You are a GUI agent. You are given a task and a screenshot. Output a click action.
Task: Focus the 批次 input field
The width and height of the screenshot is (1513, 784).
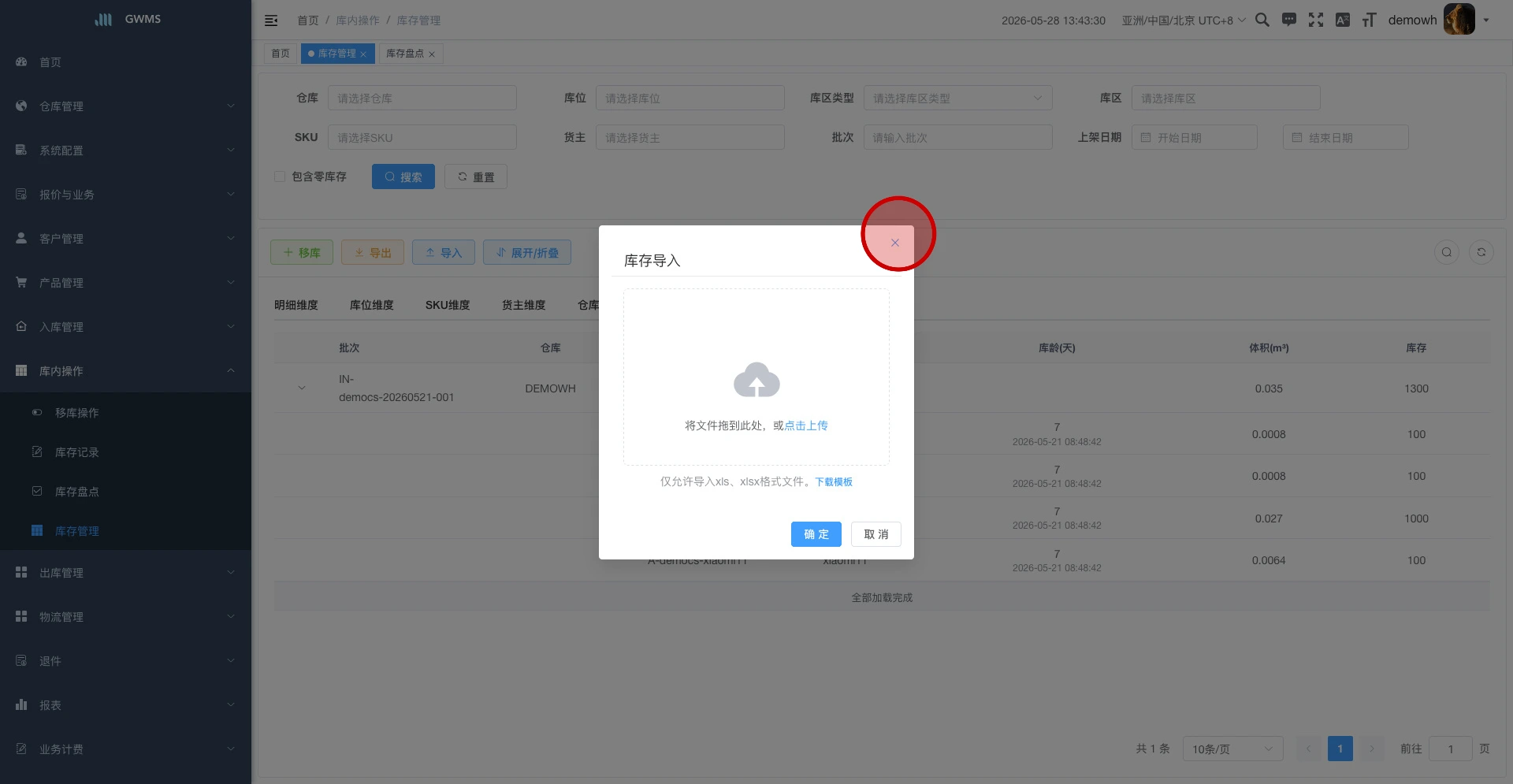(958, 137)
